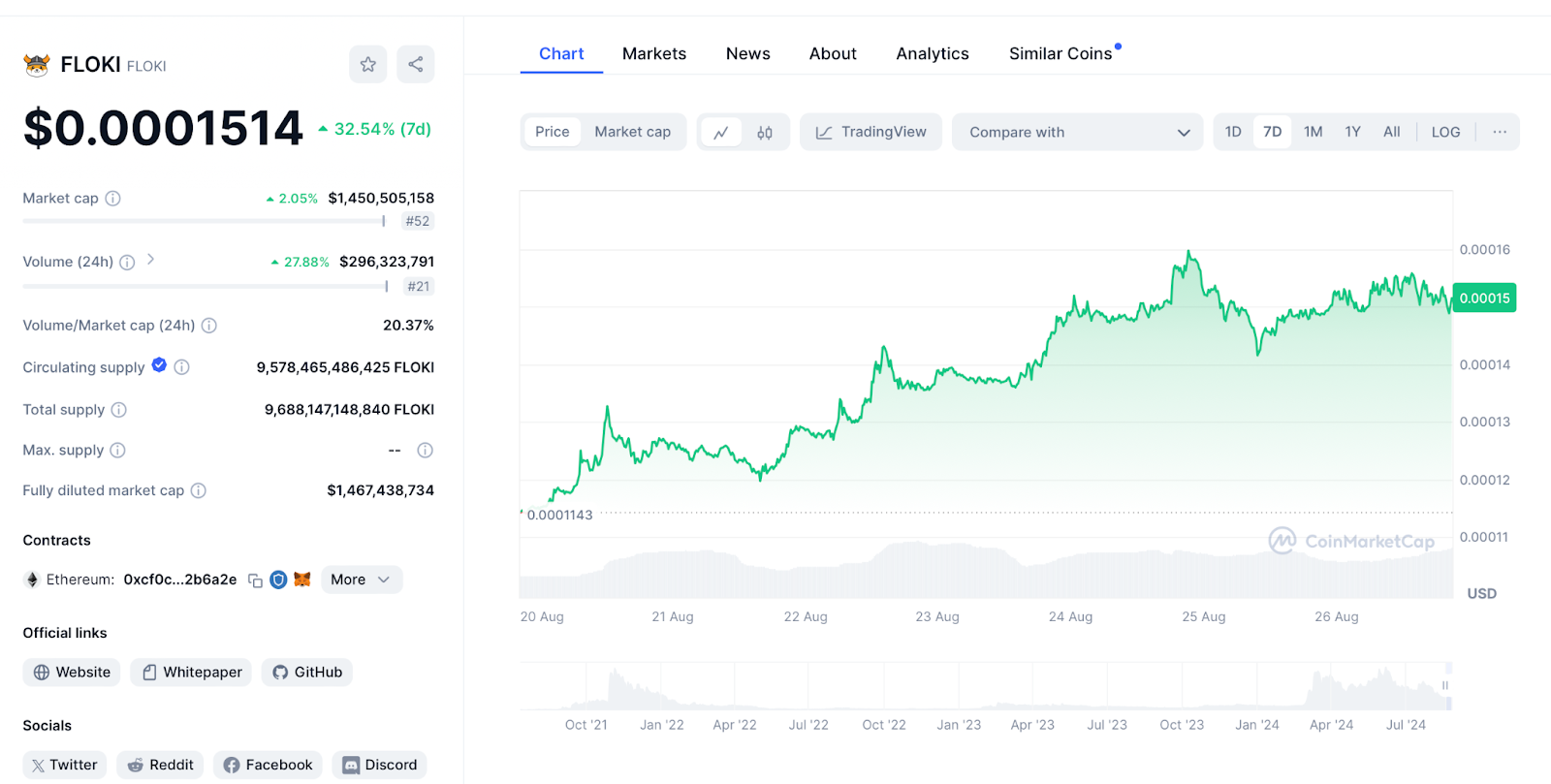Open the Market cap info tooltip icon

113,199
